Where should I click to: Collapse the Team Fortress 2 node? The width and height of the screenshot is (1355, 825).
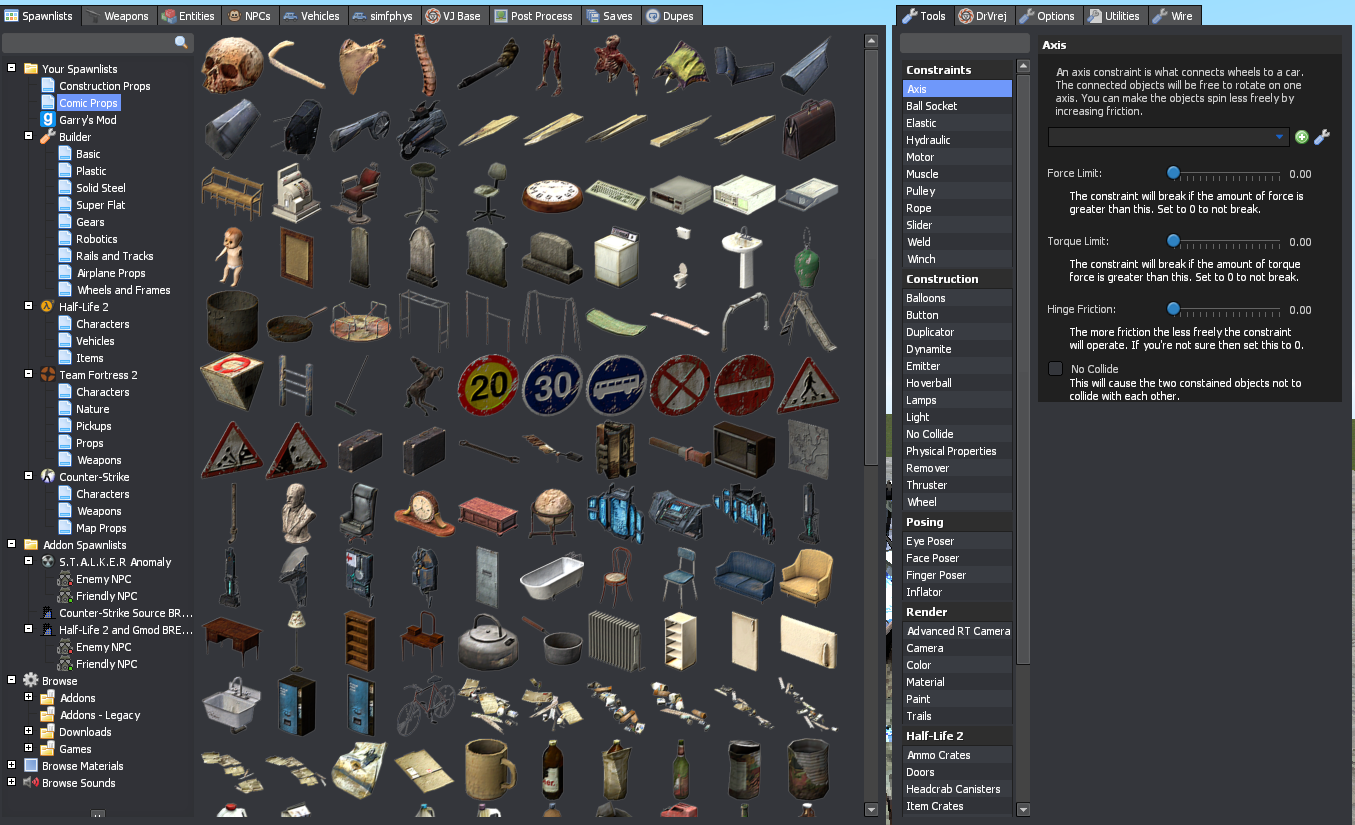pyautogui.click(x=29, y=375)
